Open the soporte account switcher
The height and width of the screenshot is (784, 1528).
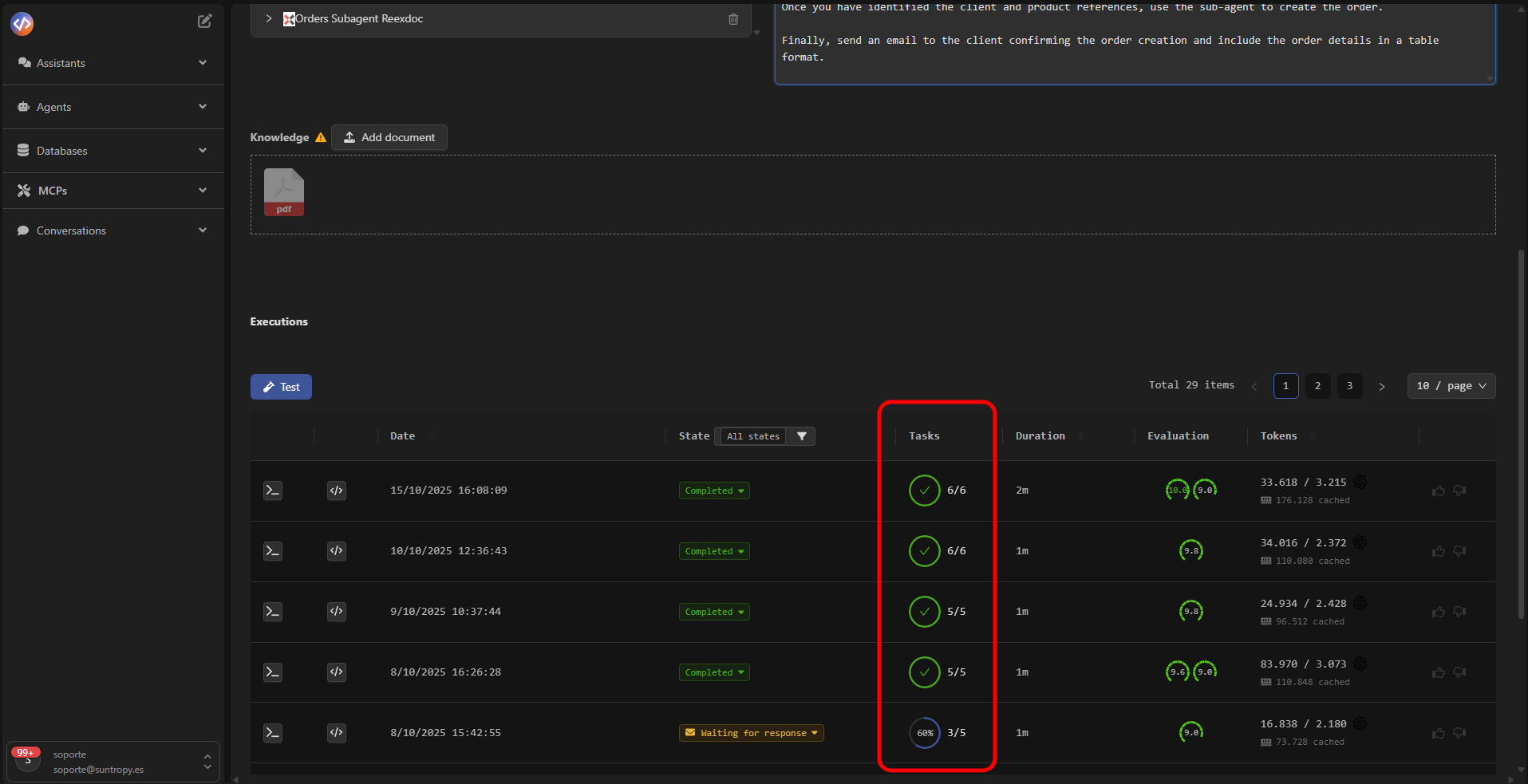coord(113,762)
